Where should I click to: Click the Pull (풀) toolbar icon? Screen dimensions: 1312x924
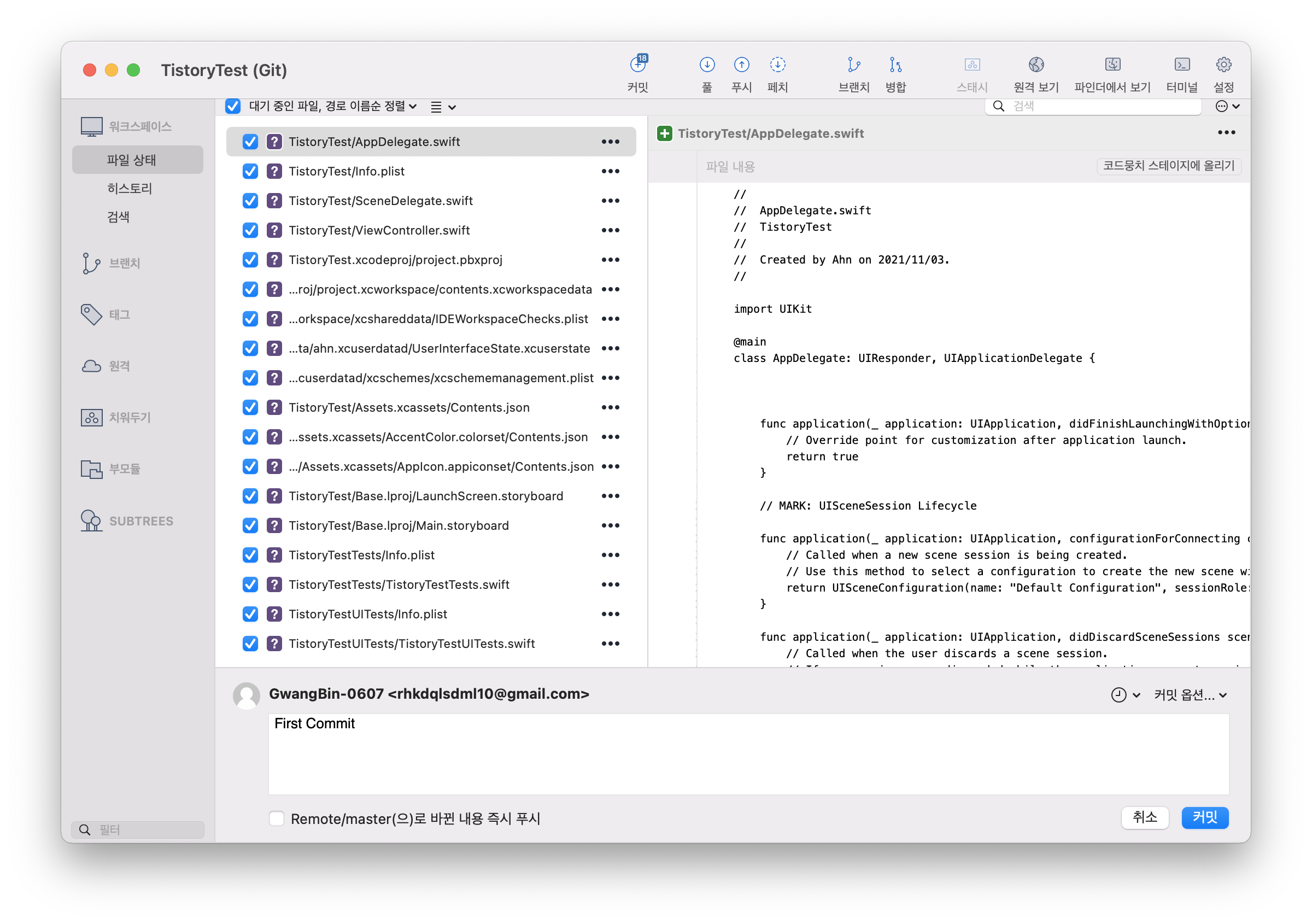707,65
